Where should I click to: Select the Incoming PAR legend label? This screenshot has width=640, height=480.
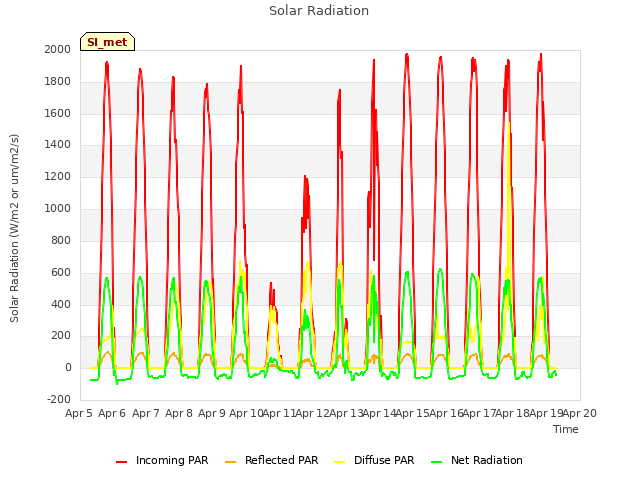coord(172,460)
